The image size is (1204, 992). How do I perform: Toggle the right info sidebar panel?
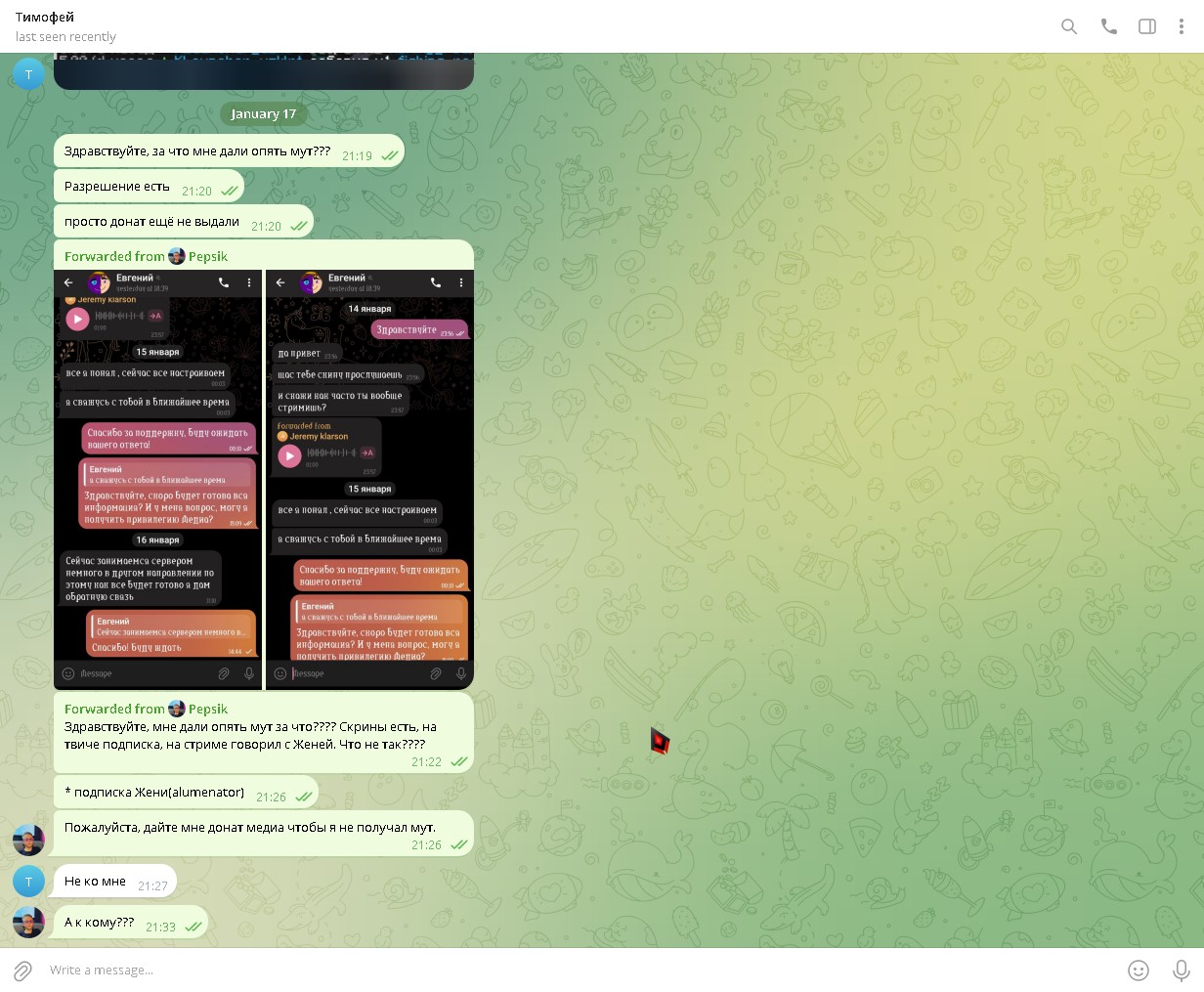1147,26
